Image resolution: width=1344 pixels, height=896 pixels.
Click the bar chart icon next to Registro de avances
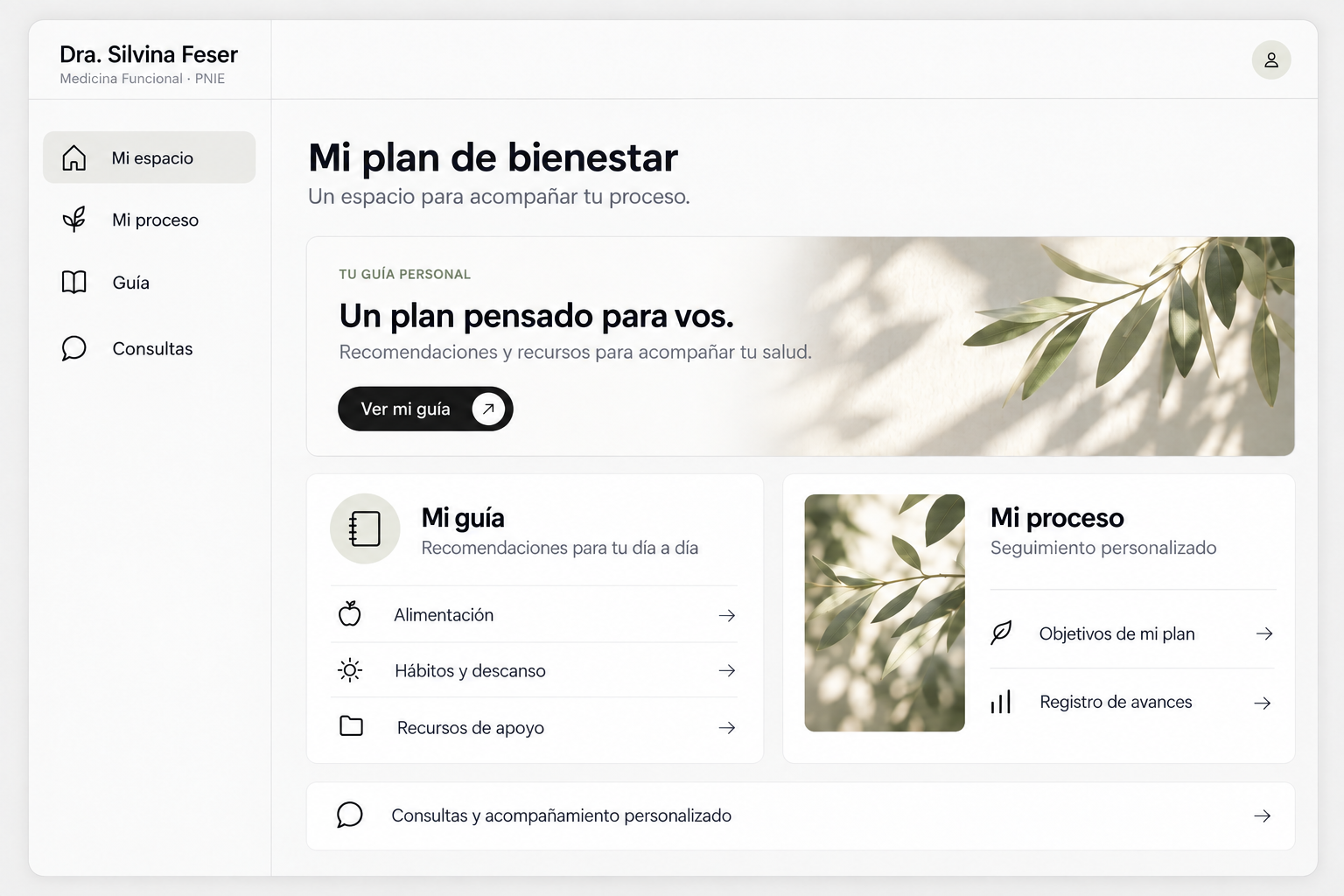1001,702
